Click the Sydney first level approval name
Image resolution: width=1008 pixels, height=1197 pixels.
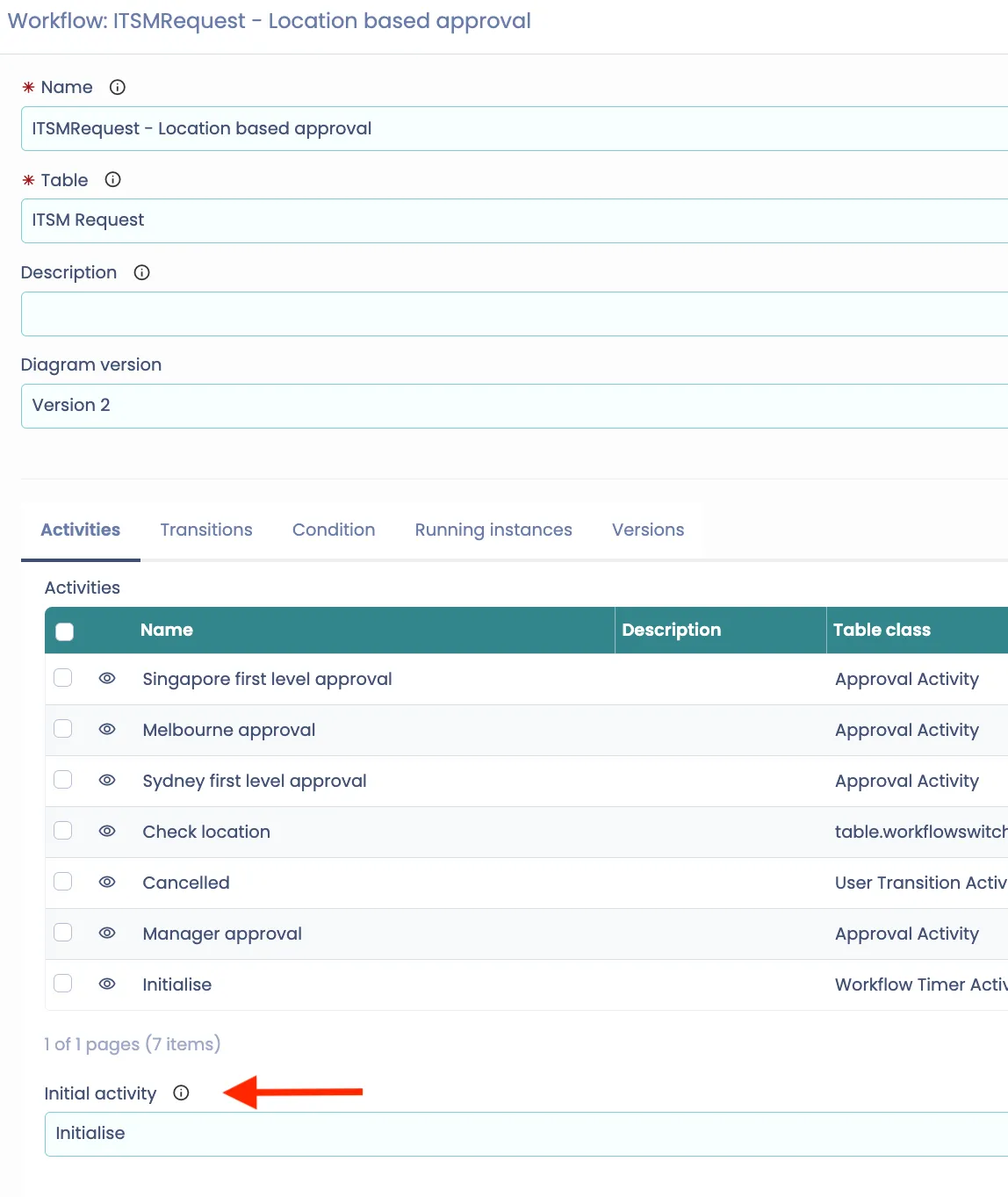pos(255,781)
